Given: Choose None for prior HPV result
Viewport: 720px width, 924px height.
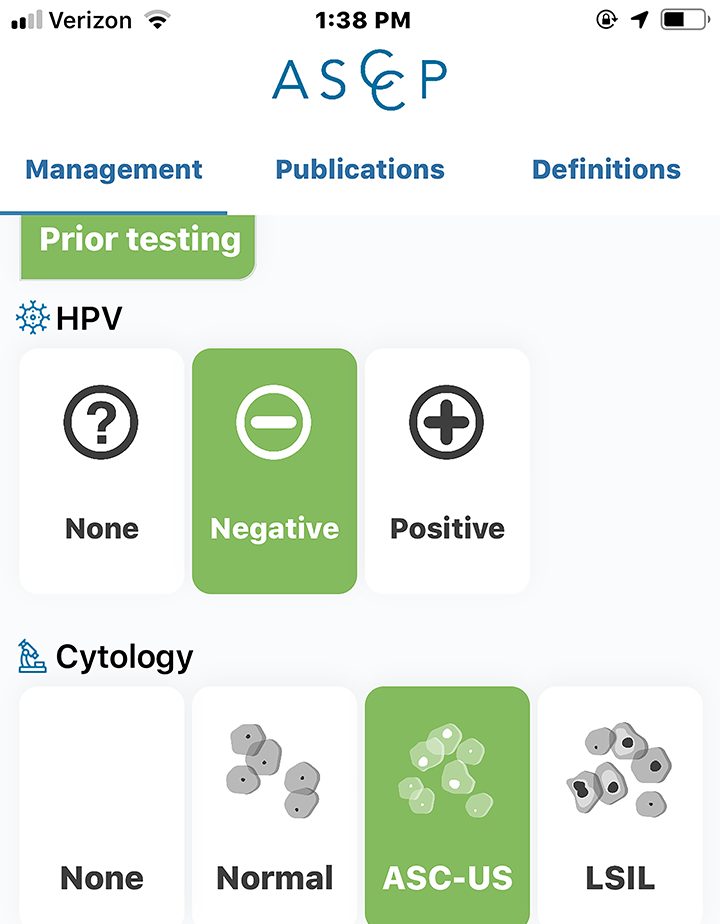Looking at the screenshot, I should point(101,471).
